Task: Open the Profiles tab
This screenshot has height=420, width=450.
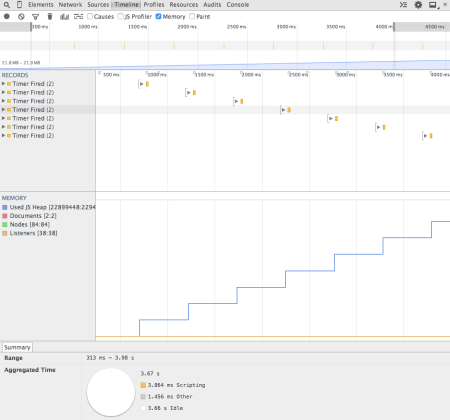Action: (154, 5)
